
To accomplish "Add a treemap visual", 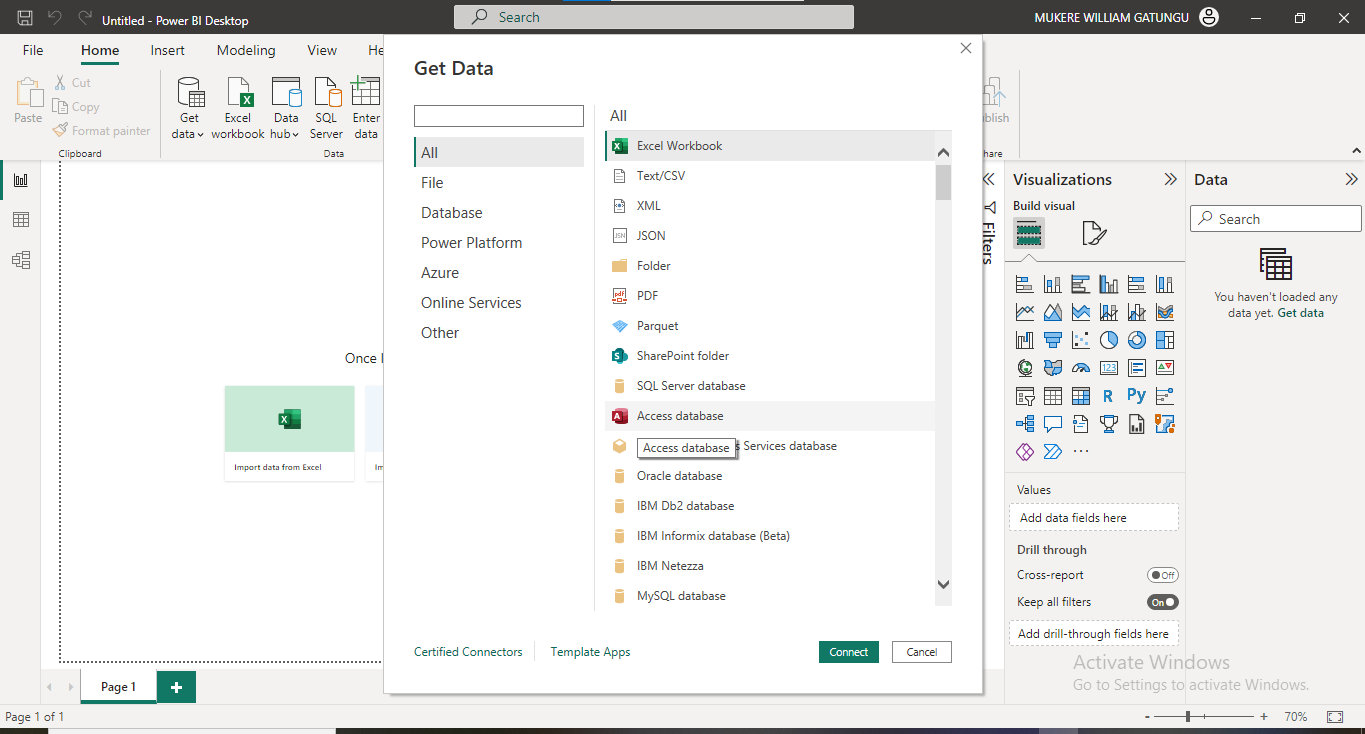I will pyautogui.click(x=1164, y=340).
